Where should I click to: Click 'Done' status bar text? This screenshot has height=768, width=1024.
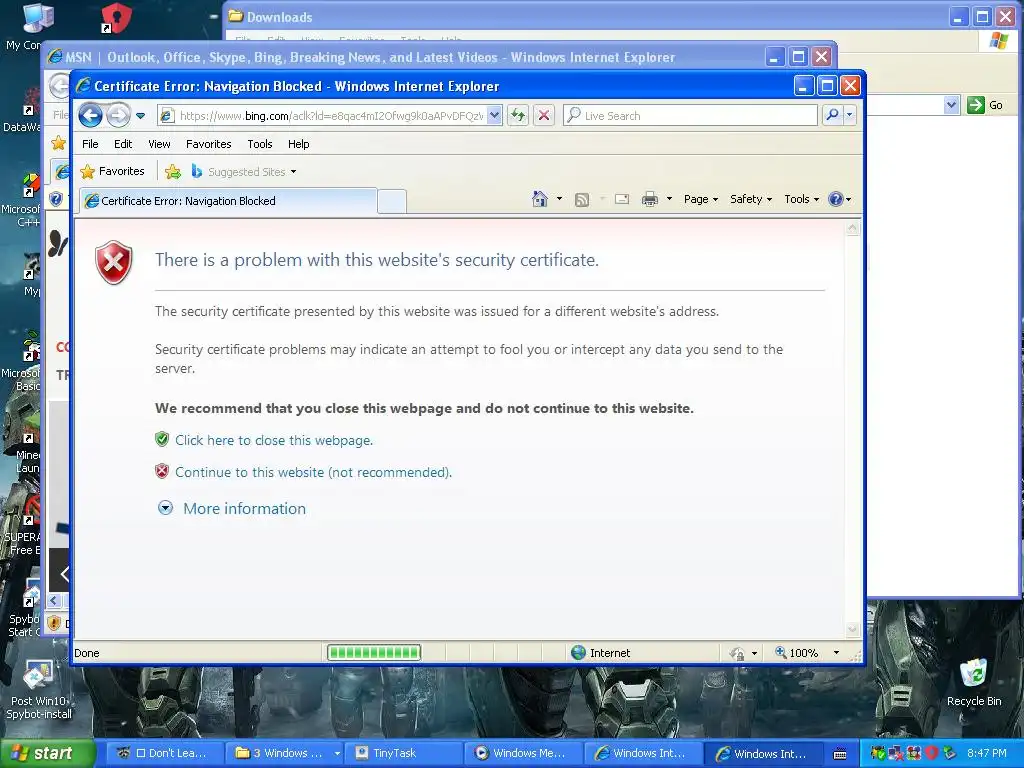coord(87,653)
